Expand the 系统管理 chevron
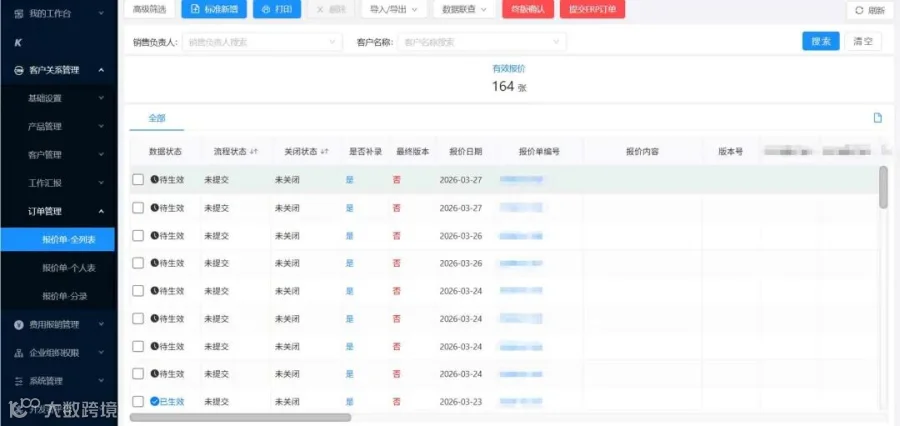 click(x=102, y=381)
